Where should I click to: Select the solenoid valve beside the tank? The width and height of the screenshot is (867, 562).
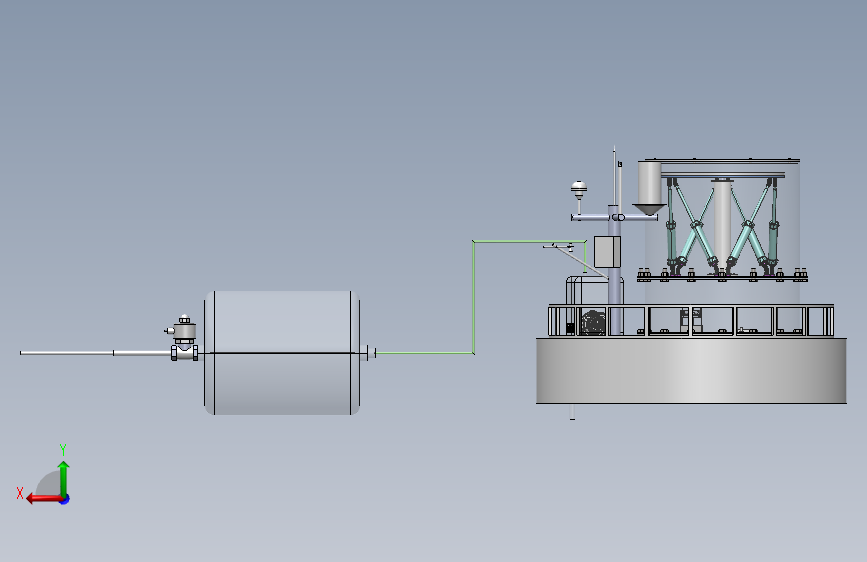pyautogui.click(x=184, y=337)
